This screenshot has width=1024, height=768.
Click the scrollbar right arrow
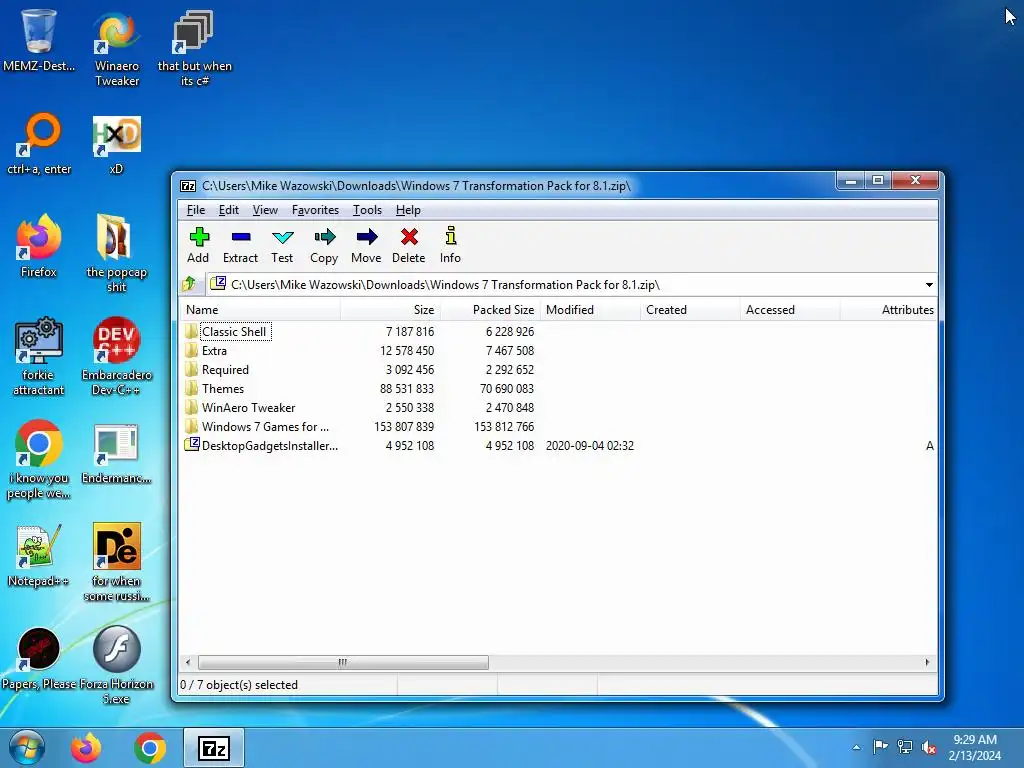coord(927,662)
